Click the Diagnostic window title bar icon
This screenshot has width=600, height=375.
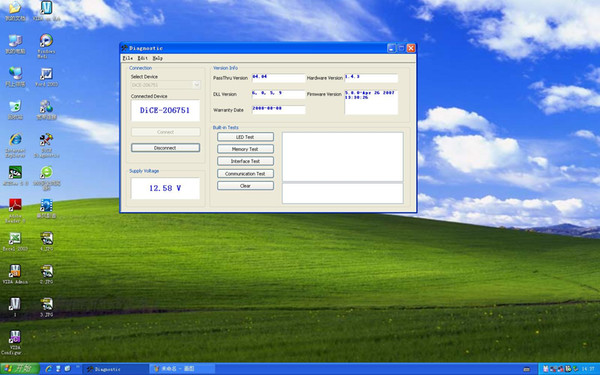pyautogui.click(x=125, y=48)
